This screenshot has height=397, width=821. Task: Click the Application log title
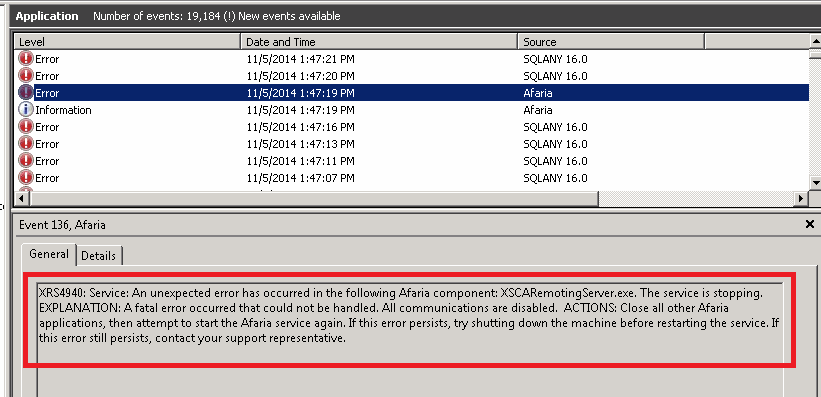coord(47,16)
